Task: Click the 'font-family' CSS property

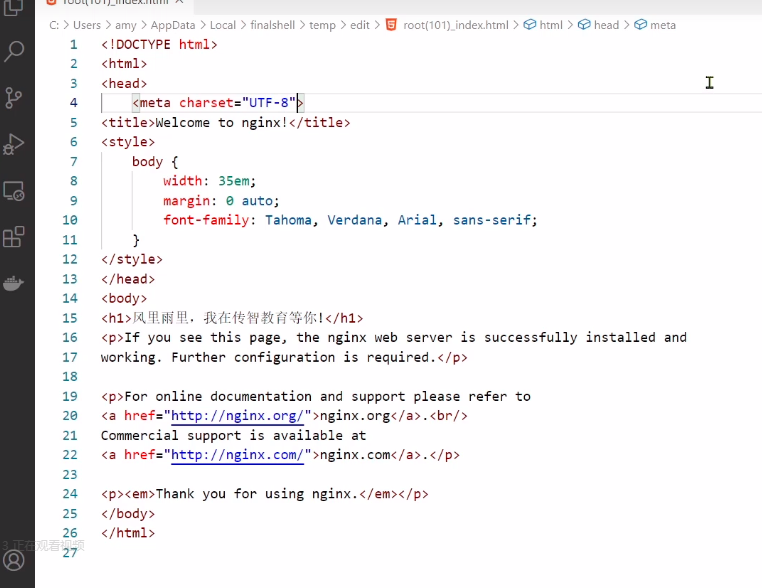Action: point(206,220)
